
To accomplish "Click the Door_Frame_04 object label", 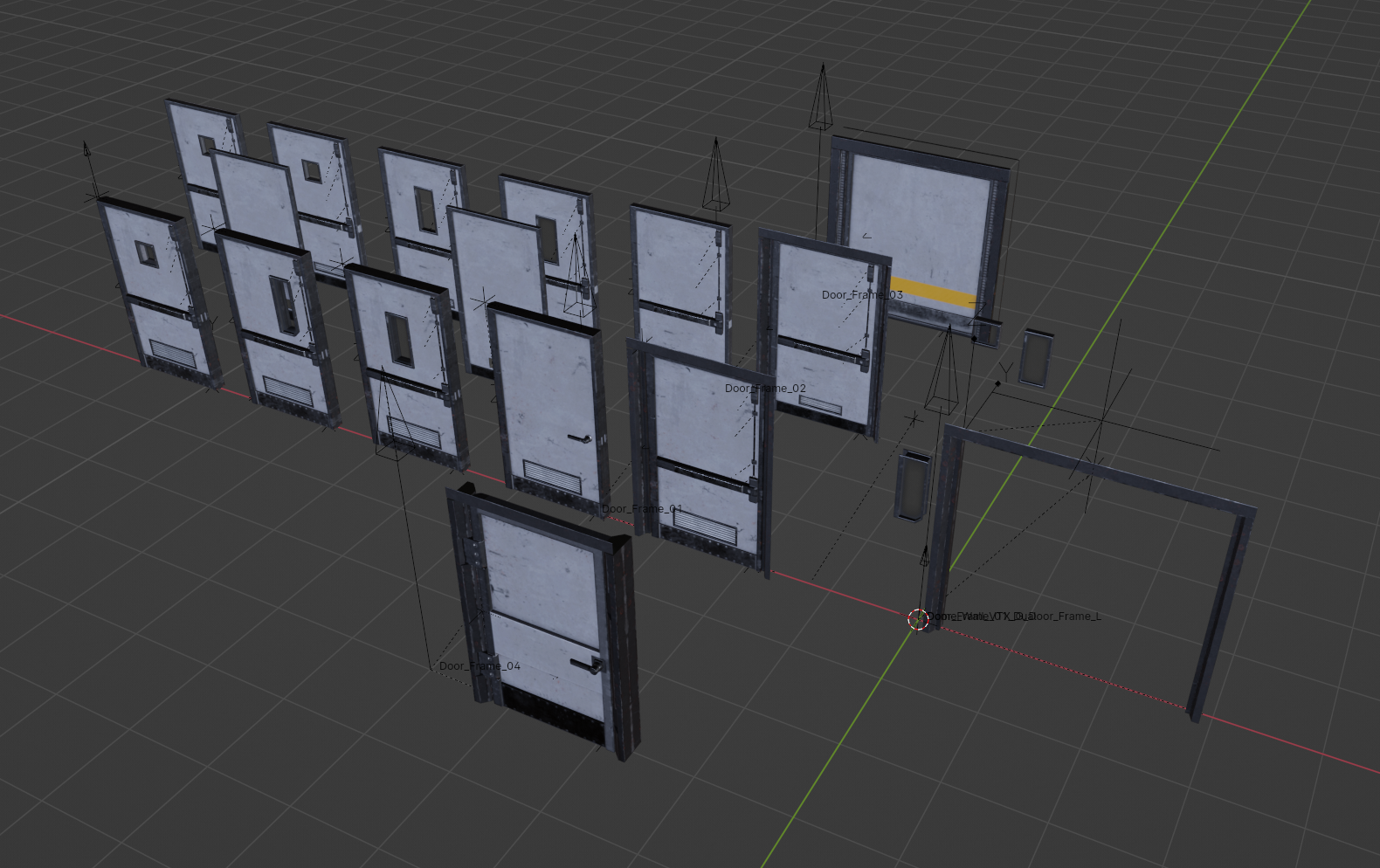I will [x=480, y=666].
